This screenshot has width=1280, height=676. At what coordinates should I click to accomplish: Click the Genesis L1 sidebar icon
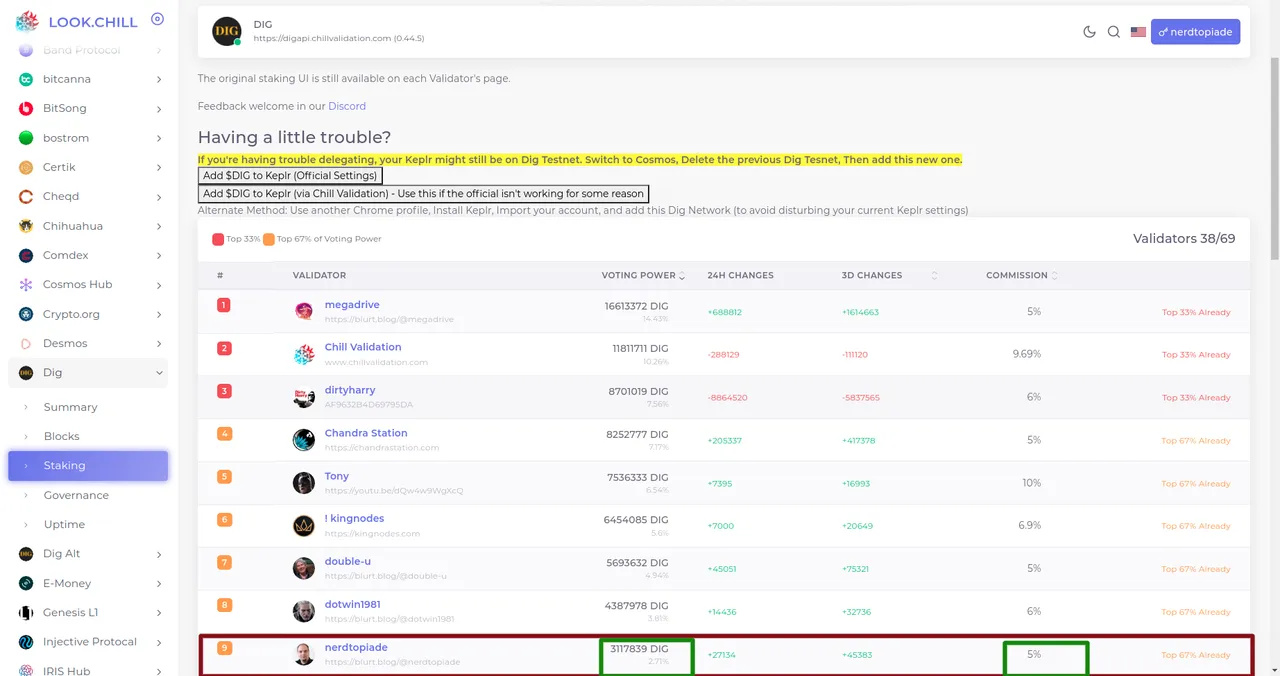[x=26, y=612]
